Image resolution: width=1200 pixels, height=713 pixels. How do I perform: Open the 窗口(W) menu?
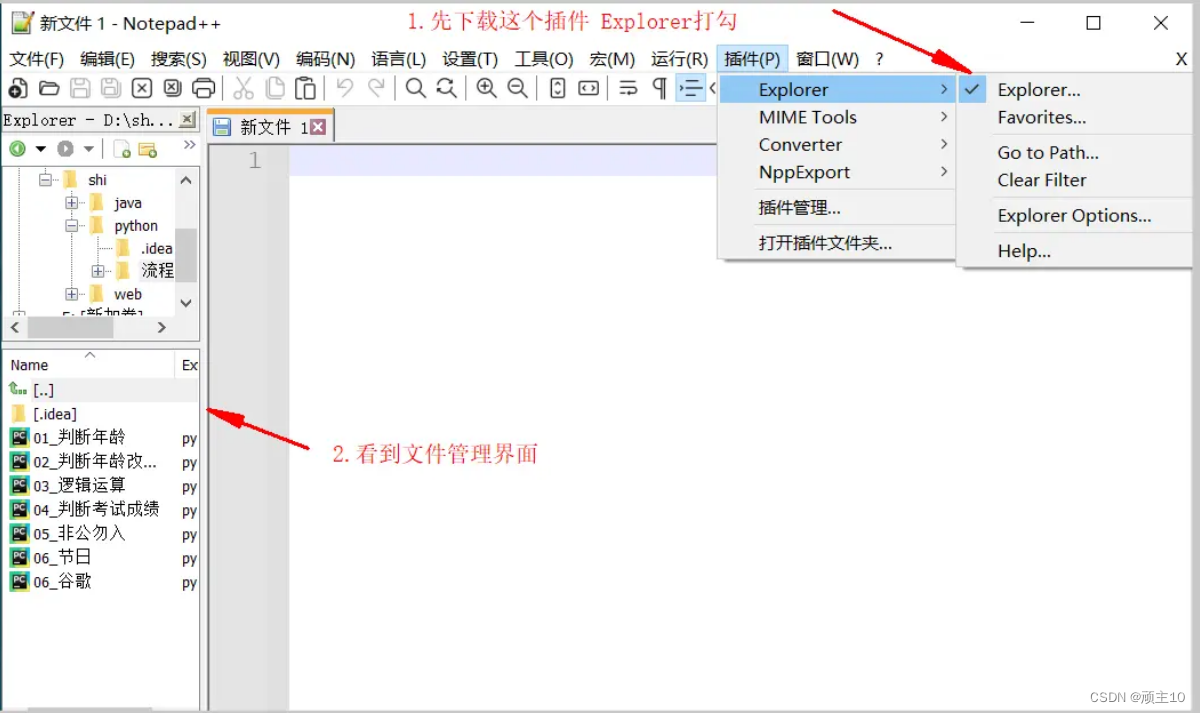[x=828, y=59]
